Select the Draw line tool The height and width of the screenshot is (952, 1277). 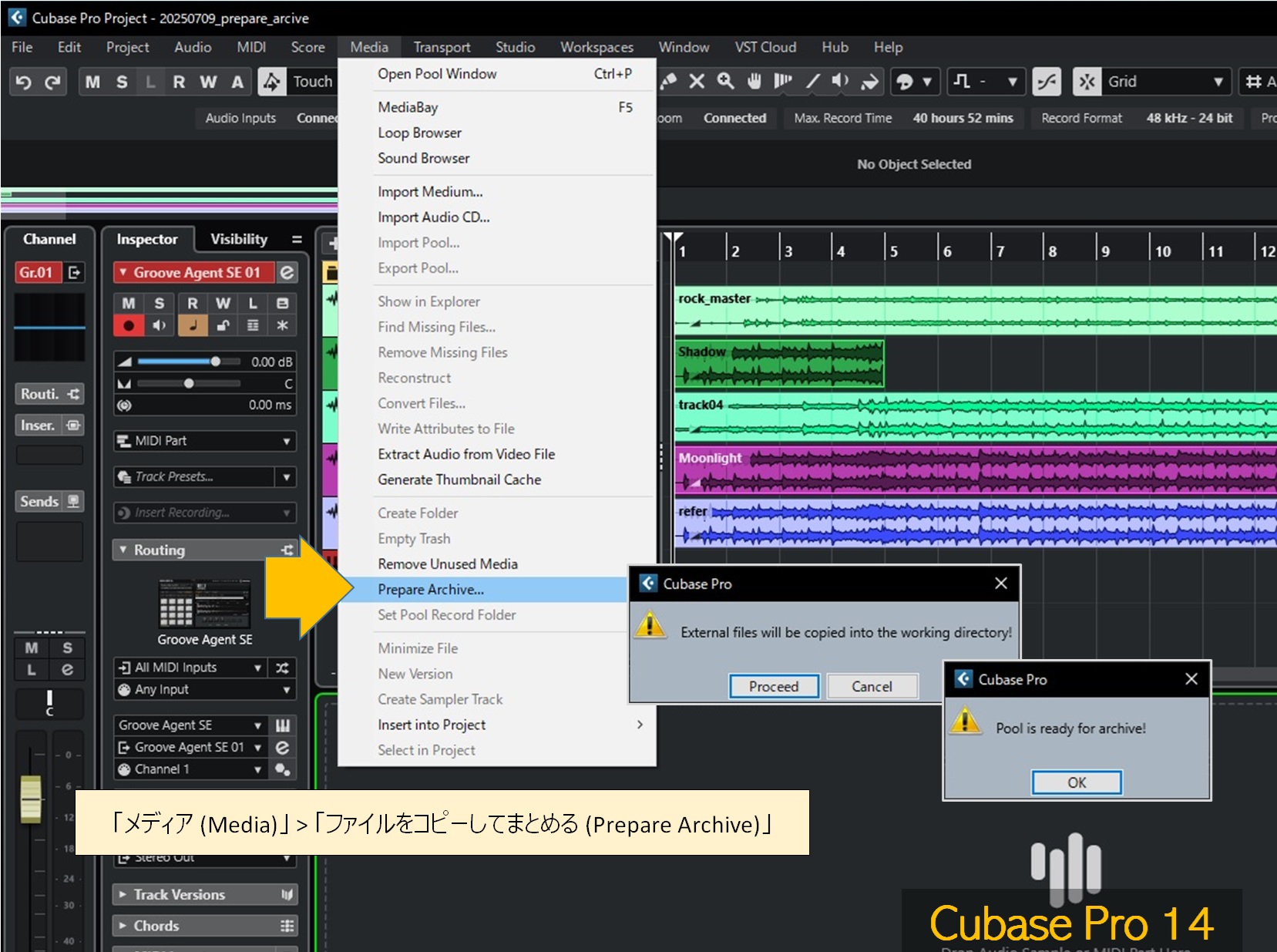pos(812,81)
